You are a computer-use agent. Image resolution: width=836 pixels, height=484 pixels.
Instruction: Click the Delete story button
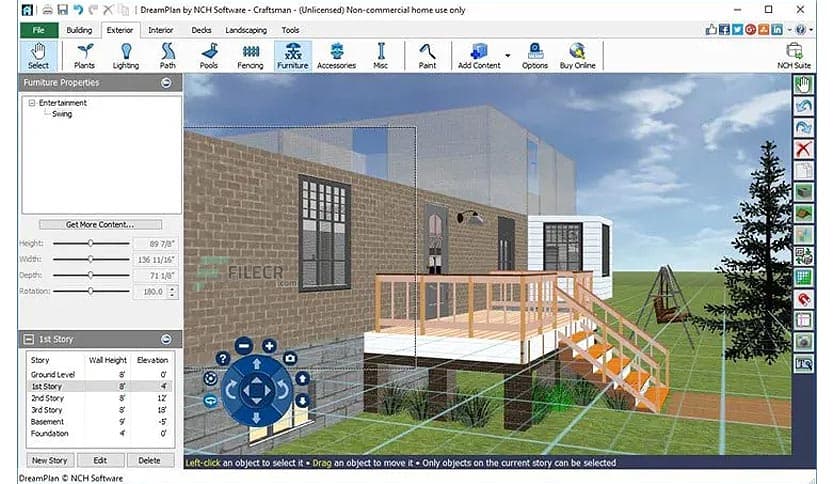[149, 460]
